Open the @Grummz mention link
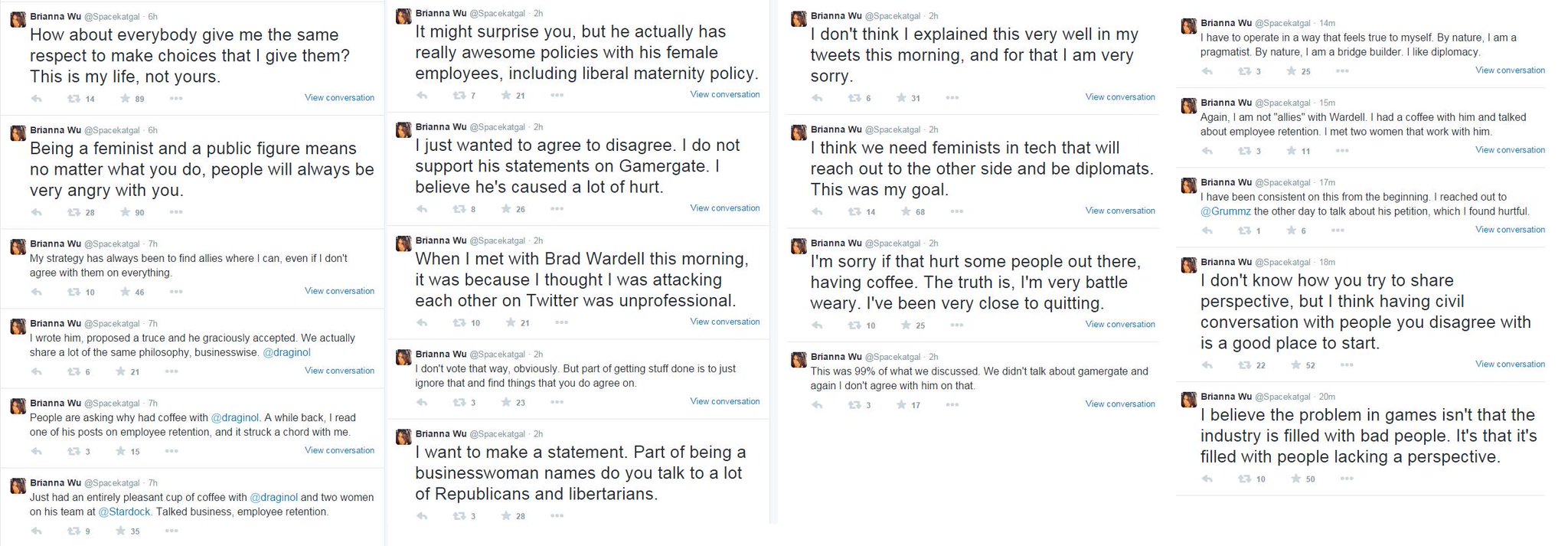The width and height of the screenshot is (1568, 546). pos(1226,211)
